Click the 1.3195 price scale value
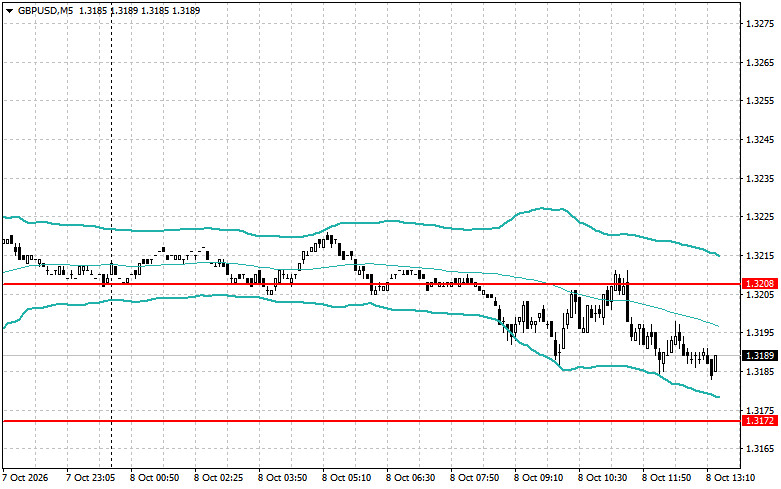This screenshot has height=489, width=781. click(x=760, y=333)
